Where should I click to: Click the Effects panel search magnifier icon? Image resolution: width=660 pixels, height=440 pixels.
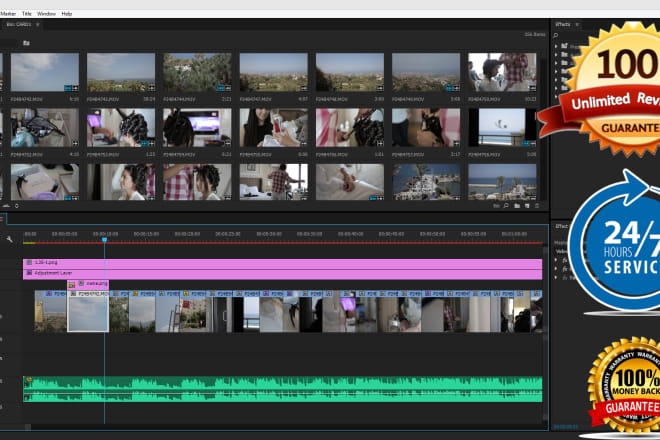(556, 35)
